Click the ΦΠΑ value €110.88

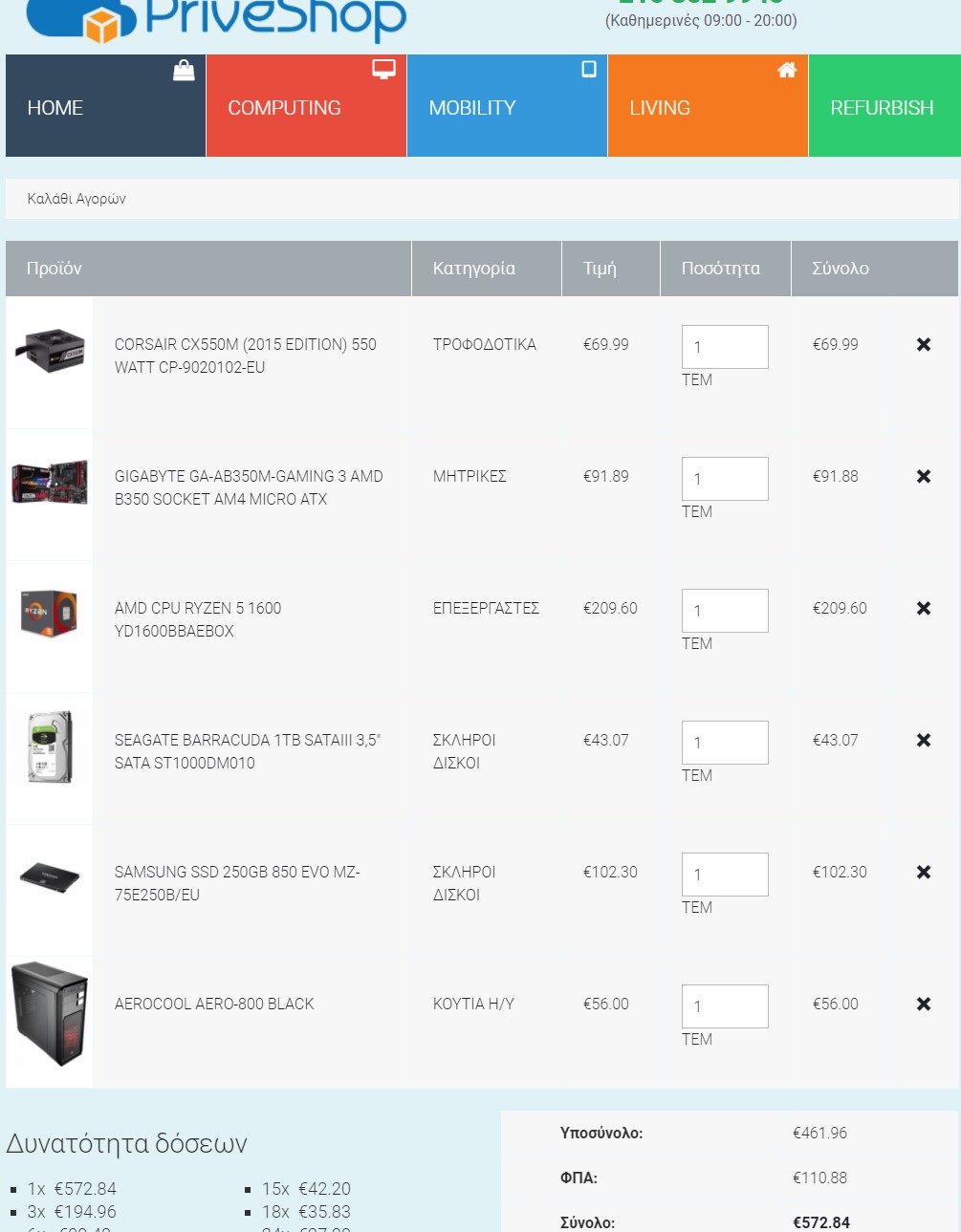pos(819,1178)
